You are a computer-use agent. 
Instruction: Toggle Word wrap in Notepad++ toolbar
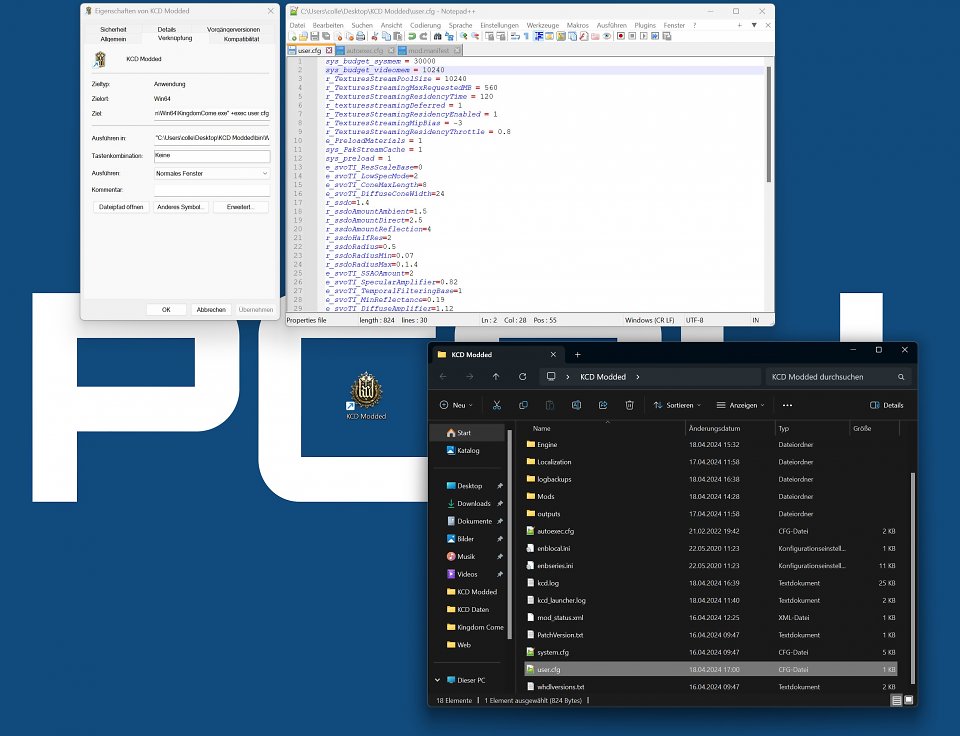point(515,36)
